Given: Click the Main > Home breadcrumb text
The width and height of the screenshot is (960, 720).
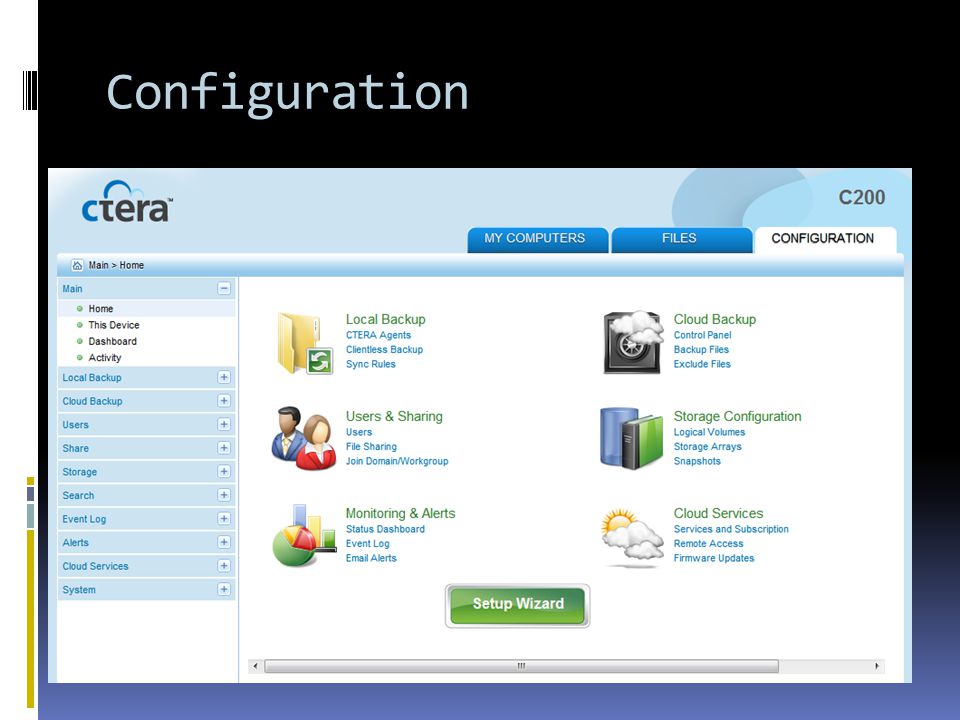Looking at the screenshot, I should (116, 265).
